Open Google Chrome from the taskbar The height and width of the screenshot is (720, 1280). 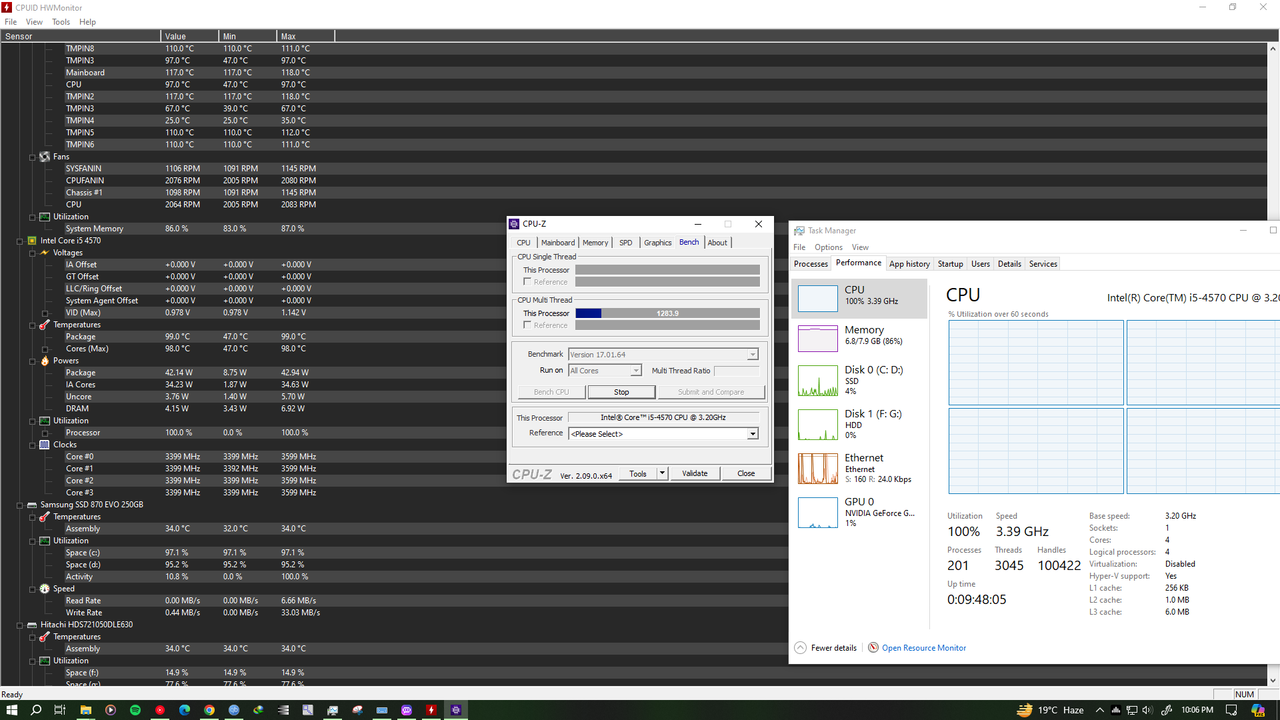coord(209,710)
